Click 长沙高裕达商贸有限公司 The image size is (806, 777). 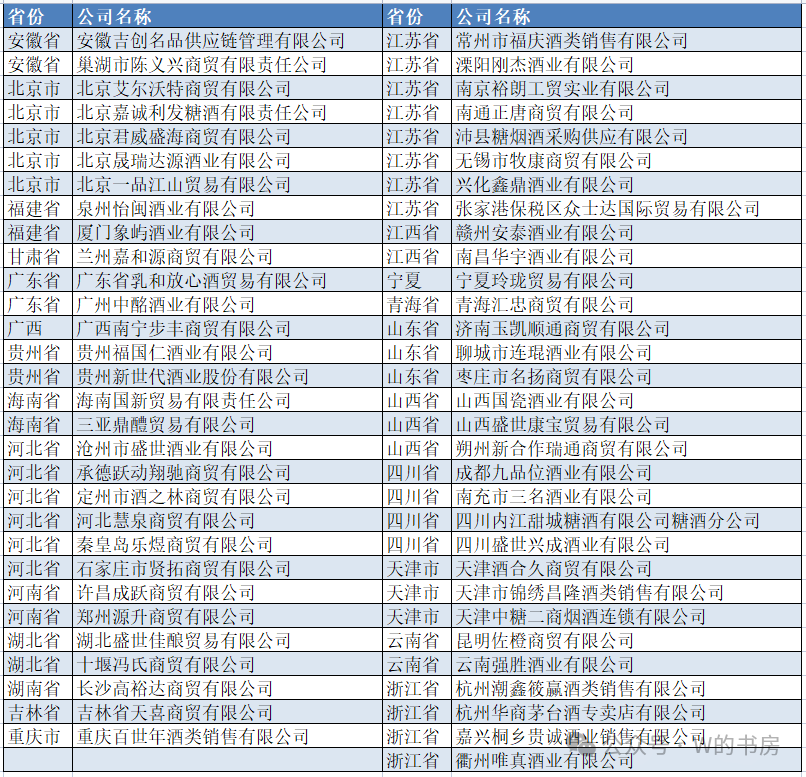click(x=227, y=688)
